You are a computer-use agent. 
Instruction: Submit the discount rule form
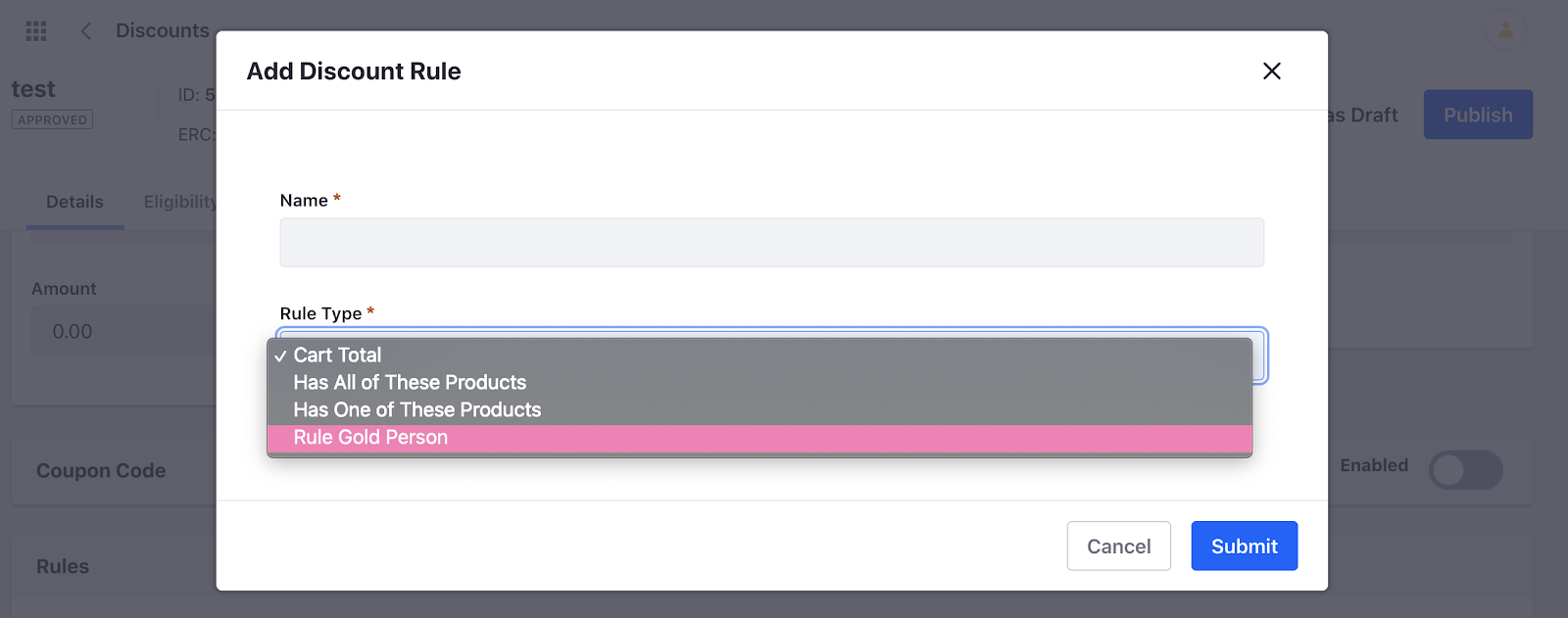tap(1244, 546)
